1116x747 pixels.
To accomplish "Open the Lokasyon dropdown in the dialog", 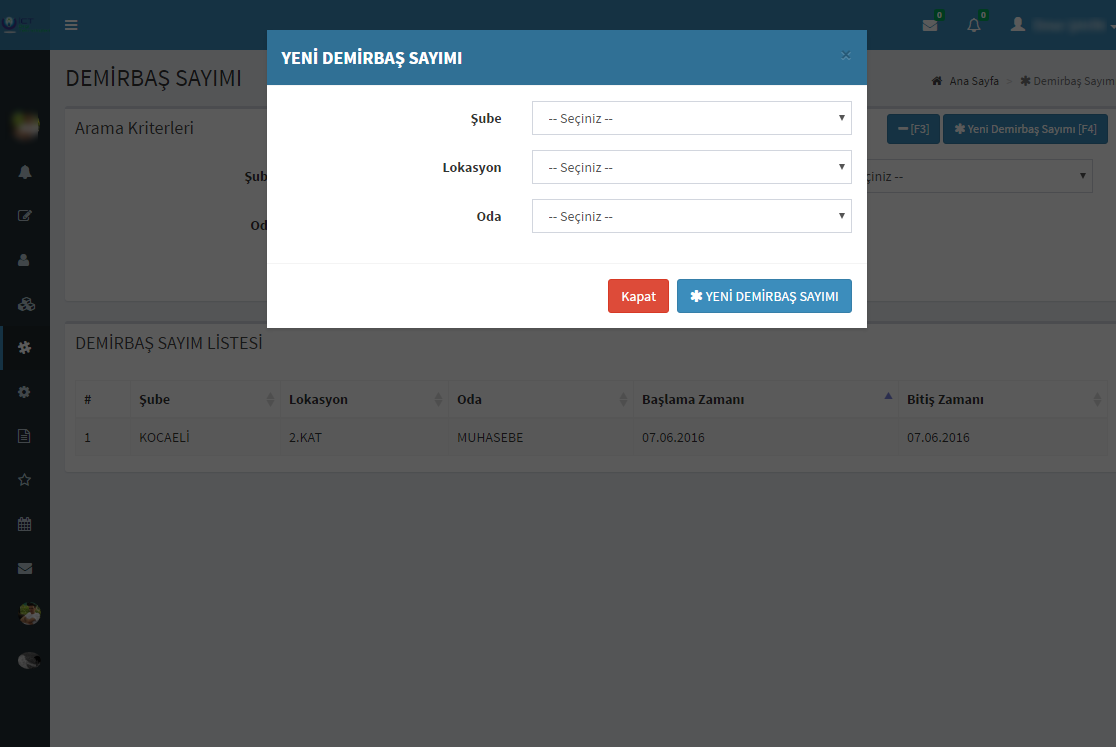I will pos(691,167).
